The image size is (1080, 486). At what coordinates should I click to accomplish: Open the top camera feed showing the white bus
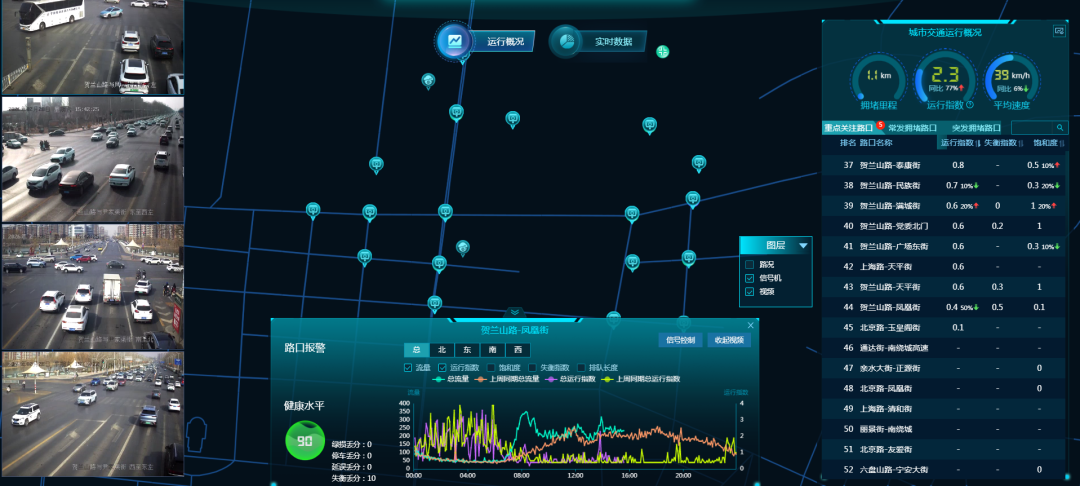[x=92, y=46]
